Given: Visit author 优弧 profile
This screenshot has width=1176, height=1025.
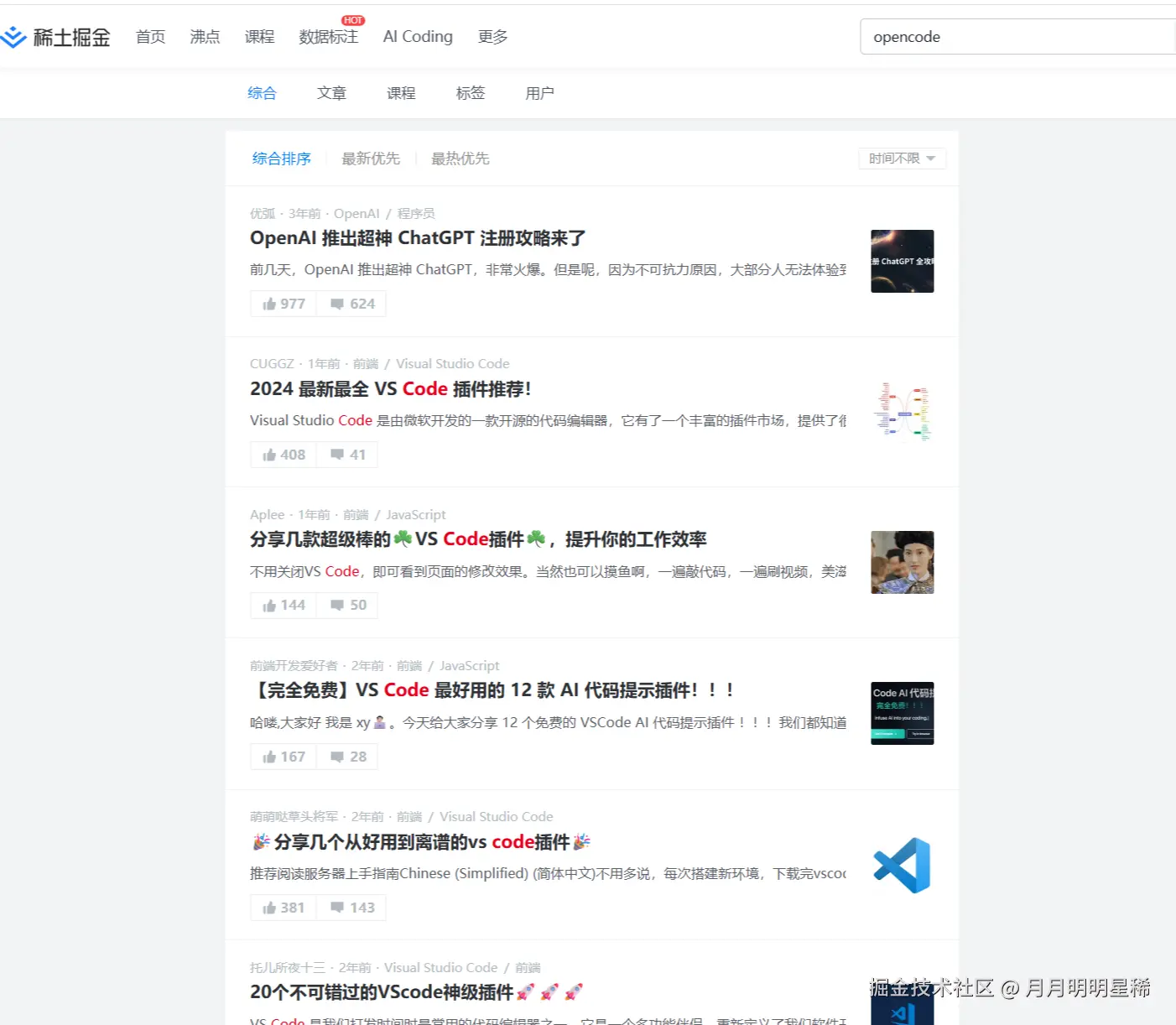Looking at the screenshot, I should tap(263, 213).
